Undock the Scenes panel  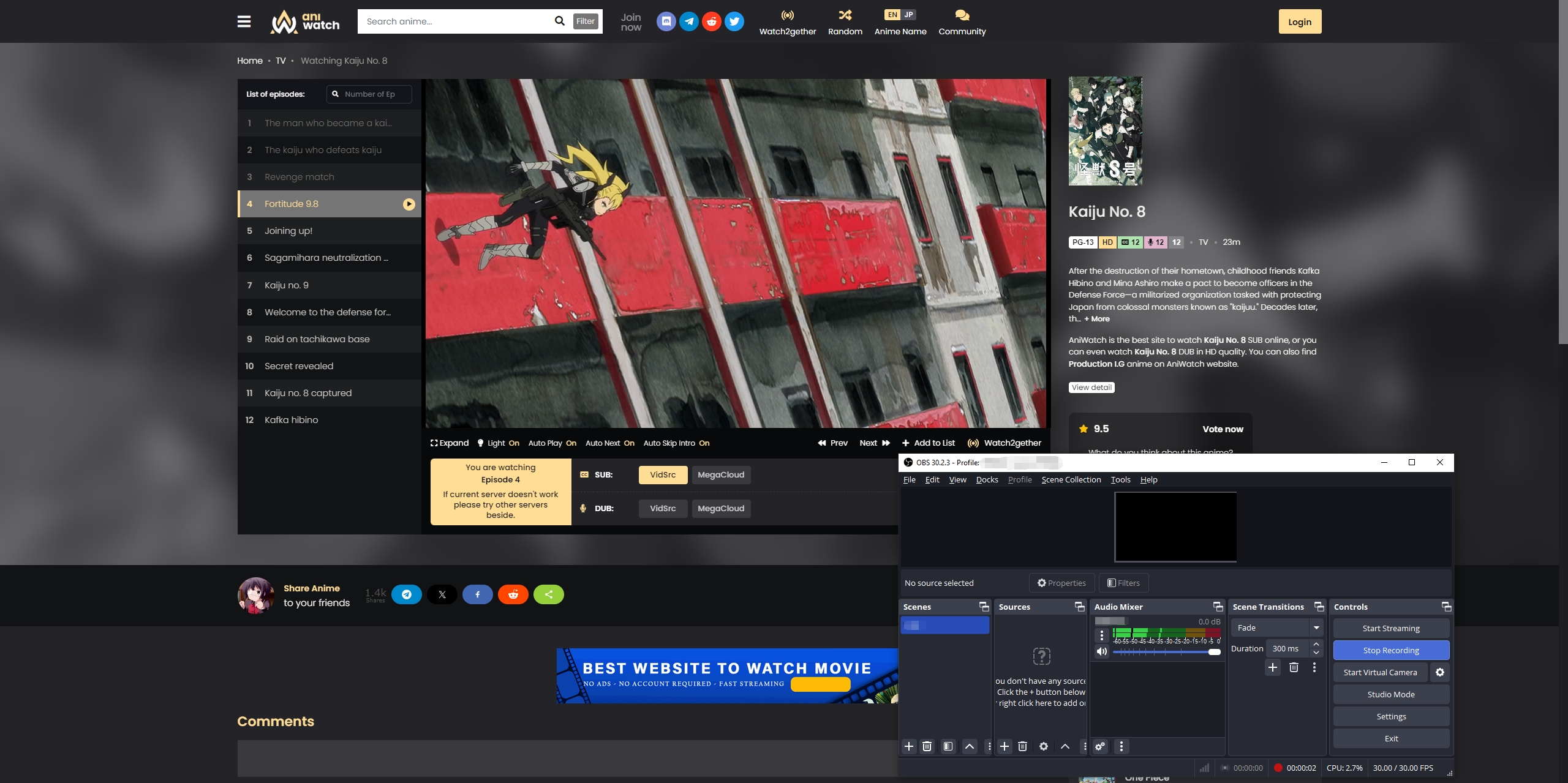click(x=984, y=607)
